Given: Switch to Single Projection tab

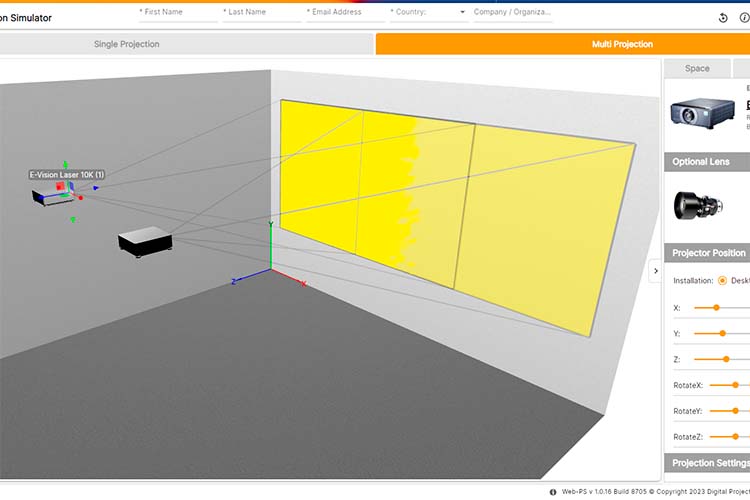Looking at the screenshot, I should pyautogui.click(x=186, y=44).
